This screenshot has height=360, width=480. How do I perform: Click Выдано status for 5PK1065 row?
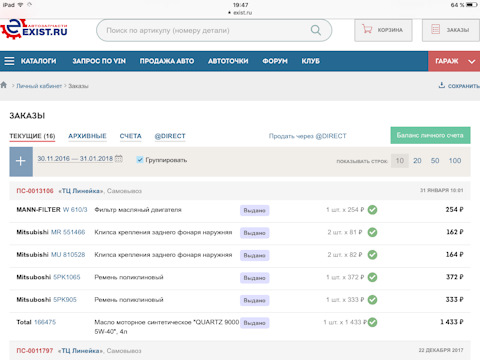point(255,278)
